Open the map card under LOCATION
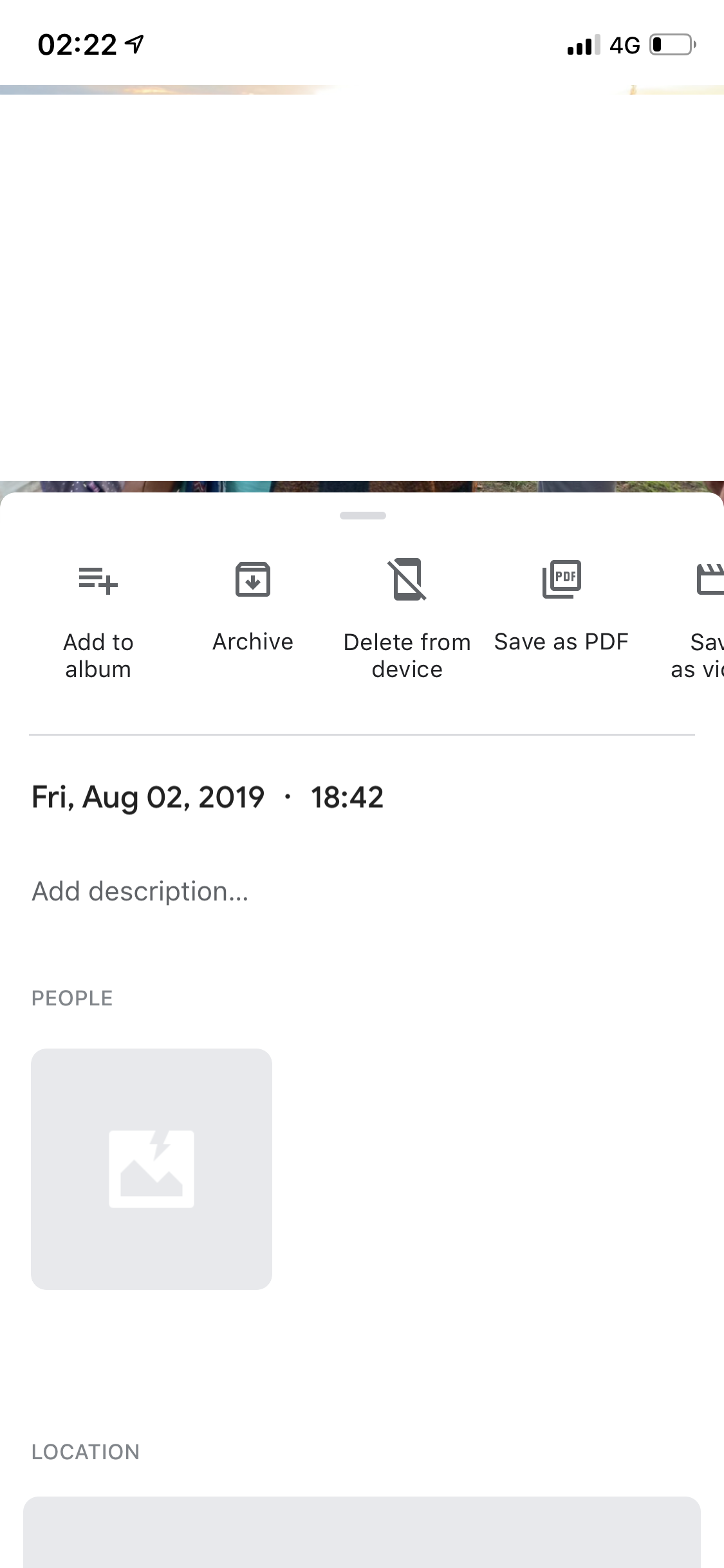Viewport: 724px width, 1568px height. [x=362, y=1532]
